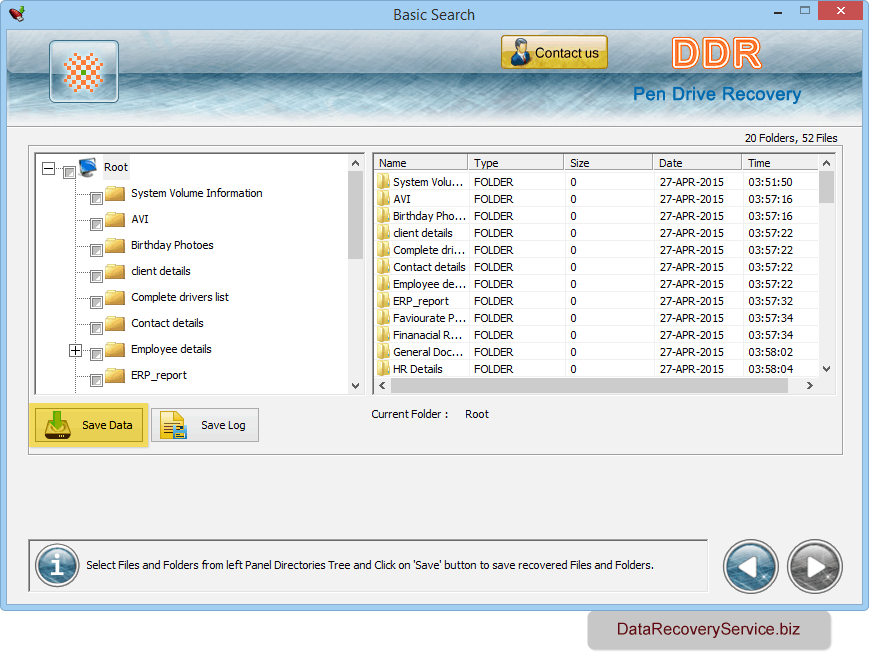Check the Contact details checkbox

(96, 328)
